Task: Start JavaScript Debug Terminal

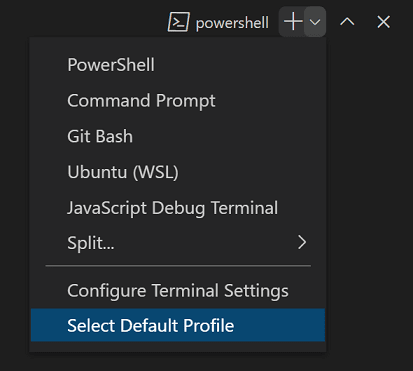Action: [x=178, y=208]
